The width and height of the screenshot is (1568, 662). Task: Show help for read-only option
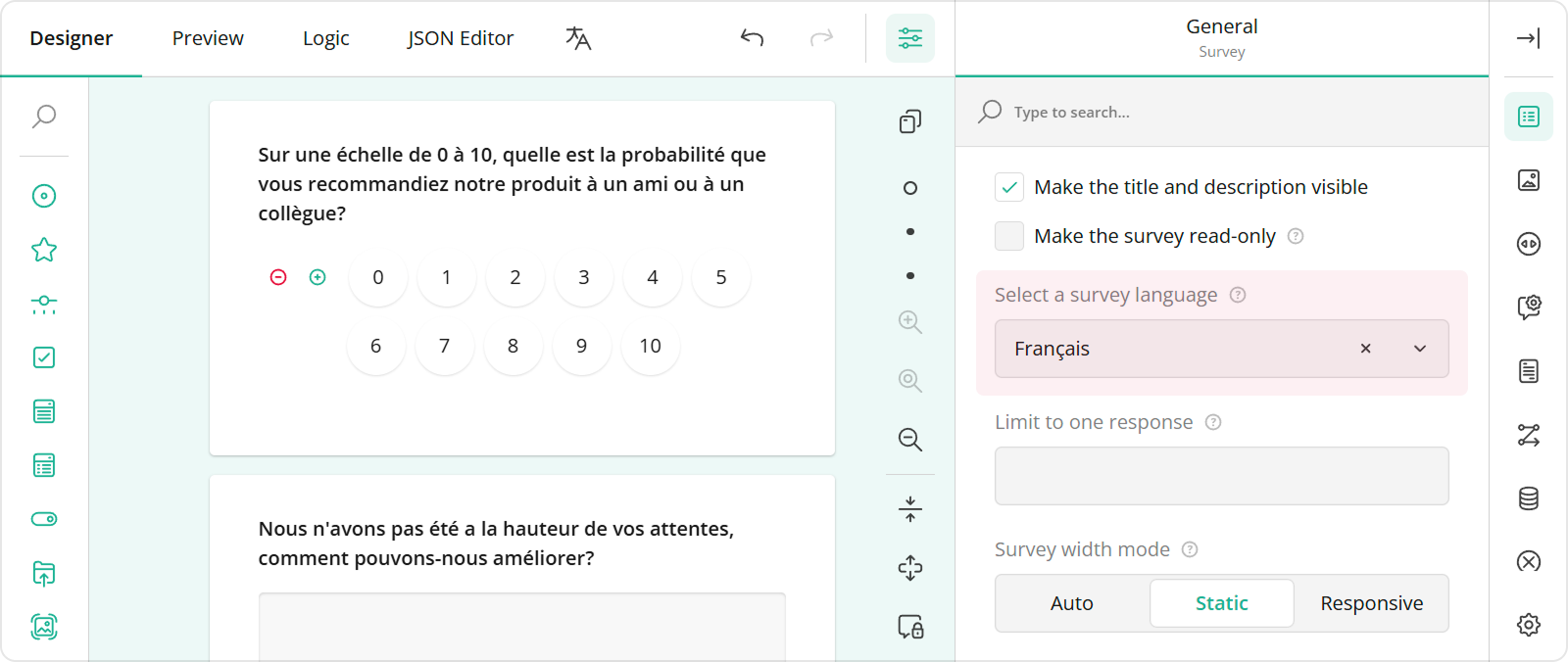1296,236
